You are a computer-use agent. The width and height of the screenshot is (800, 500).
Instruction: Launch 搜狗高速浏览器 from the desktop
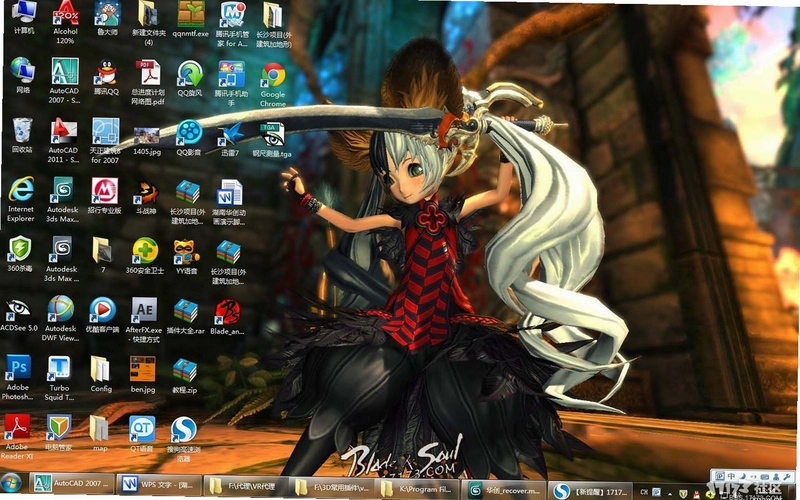click(x=184, y=439)
